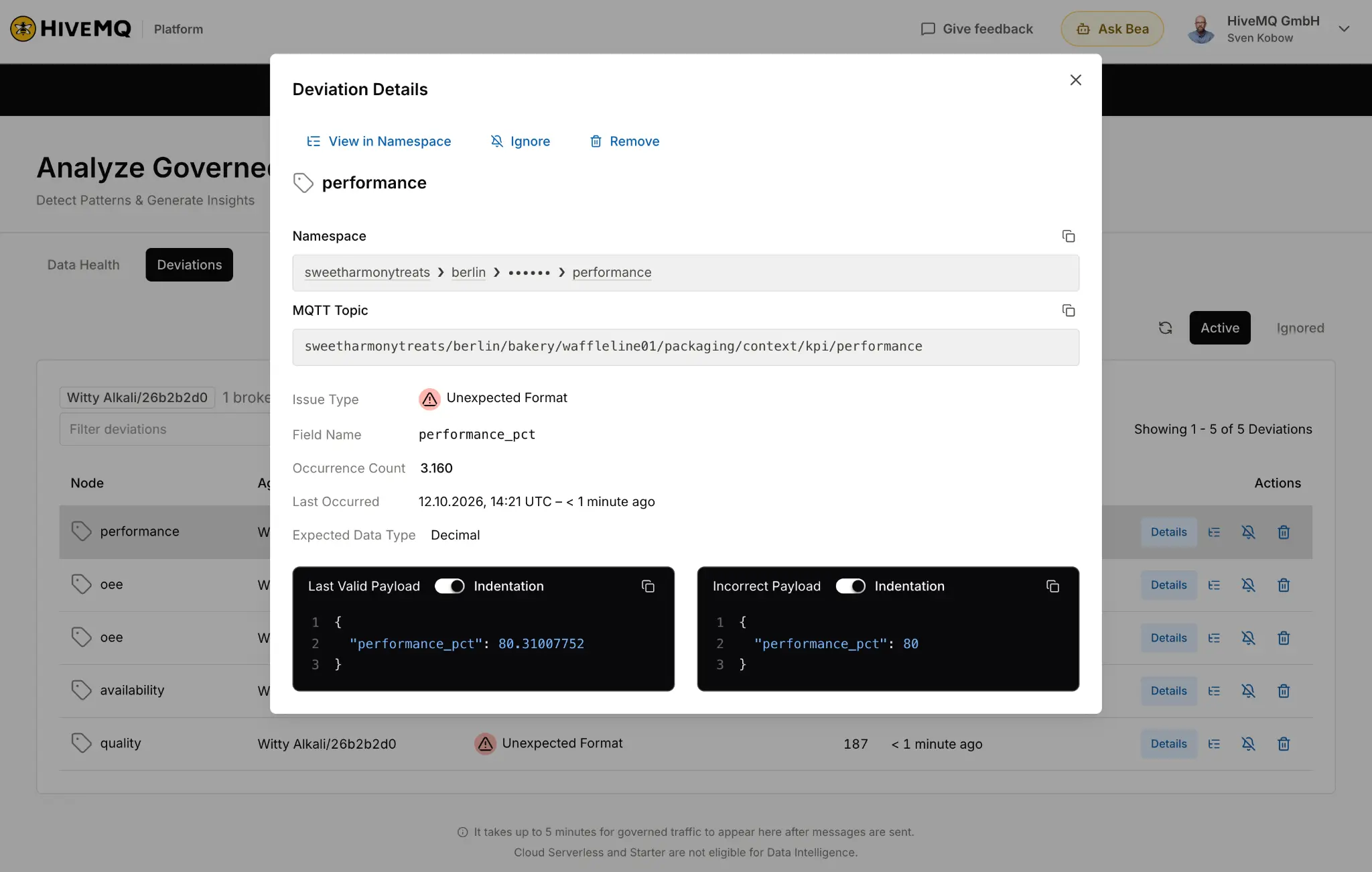Toggle Indentation for Last Valid Payload

point(450,586)
